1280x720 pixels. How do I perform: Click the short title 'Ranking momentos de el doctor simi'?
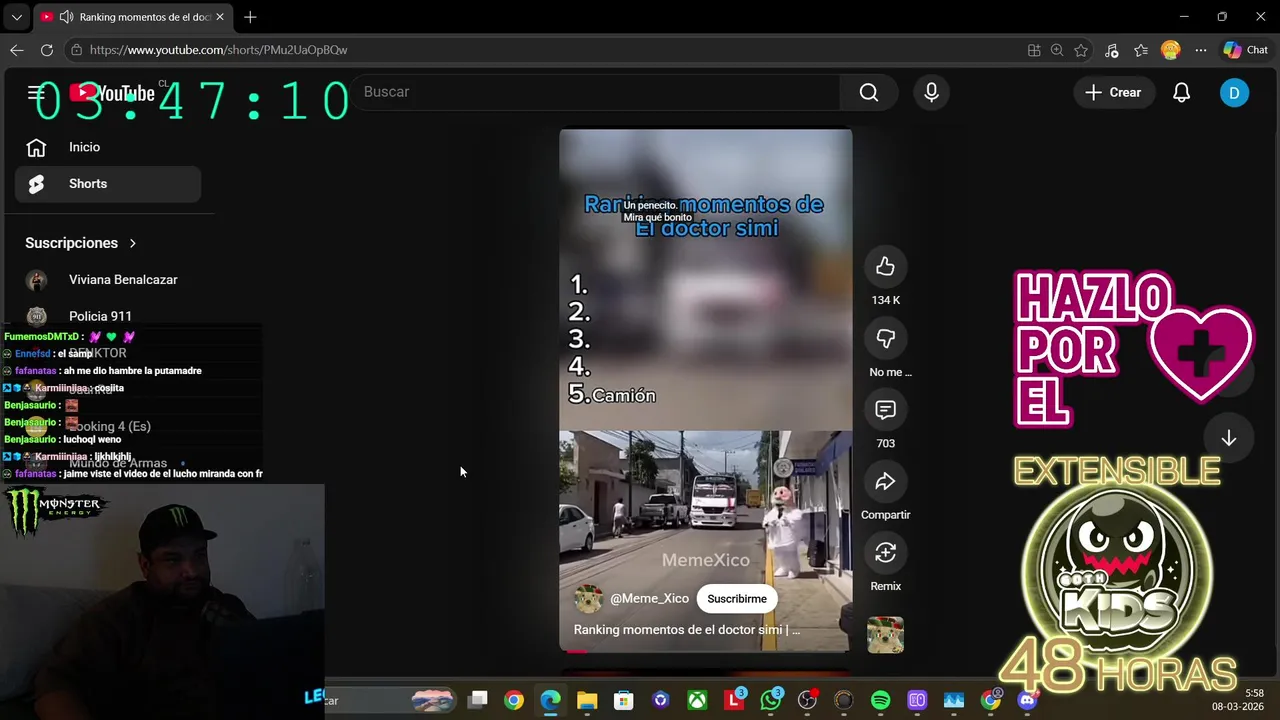686,630
